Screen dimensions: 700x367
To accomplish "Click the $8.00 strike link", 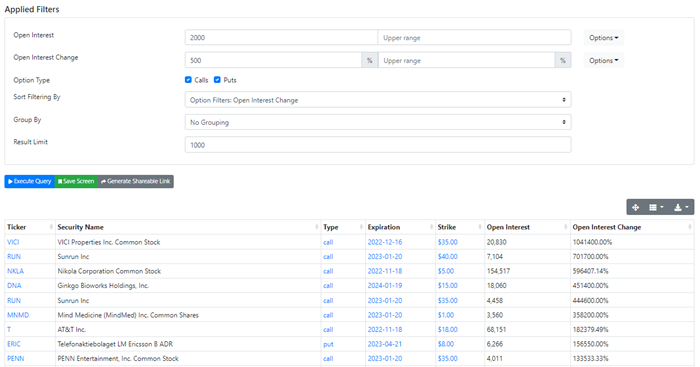I will pos(446,344).
